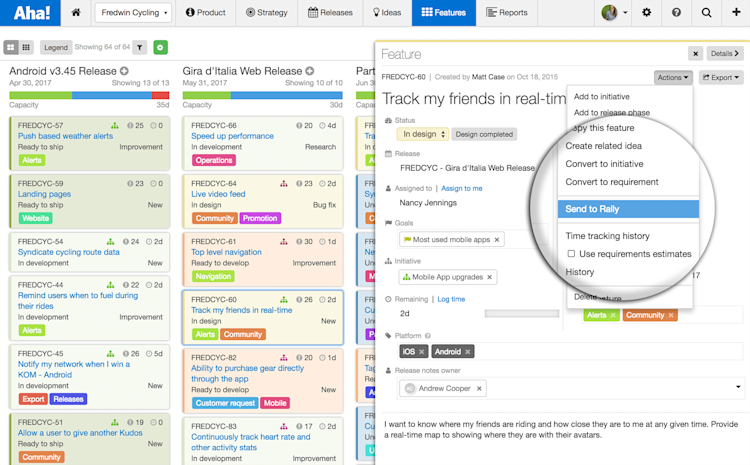Remove the Most used mobile apps goal
The image size is (750, 465).
(497, 240)
